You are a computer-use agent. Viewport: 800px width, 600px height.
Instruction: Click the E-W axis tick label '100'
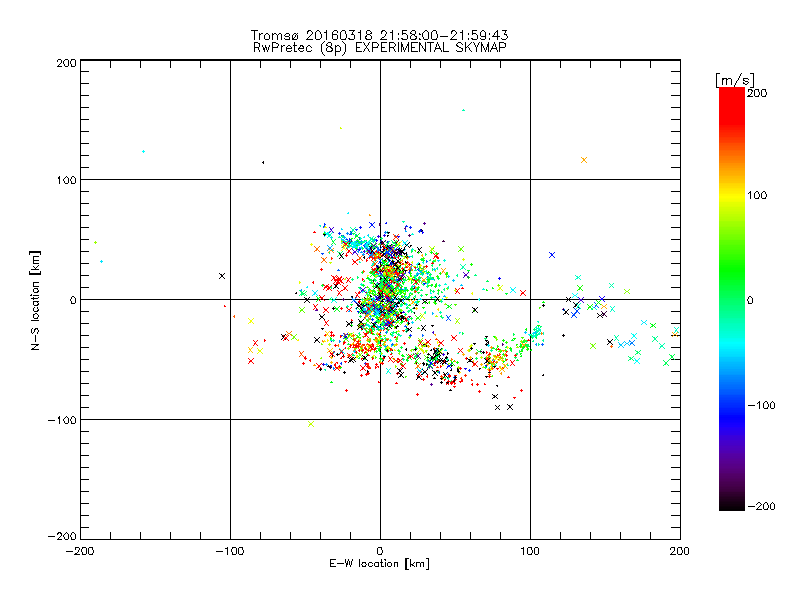pyautogui.click(x=530, y=551)
